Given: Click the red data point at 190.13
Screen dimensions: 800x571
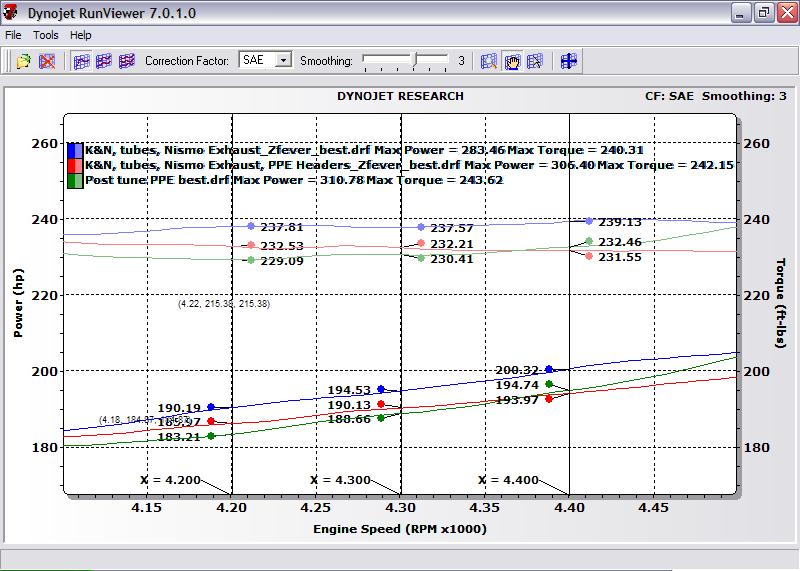Looking at the screenshot, I should pos(381,404).
